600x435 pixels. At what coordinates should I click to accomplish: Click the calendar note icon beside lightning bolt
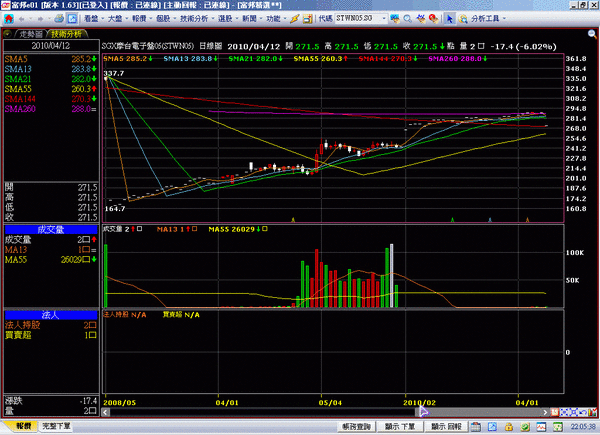[x=307, y=19]
